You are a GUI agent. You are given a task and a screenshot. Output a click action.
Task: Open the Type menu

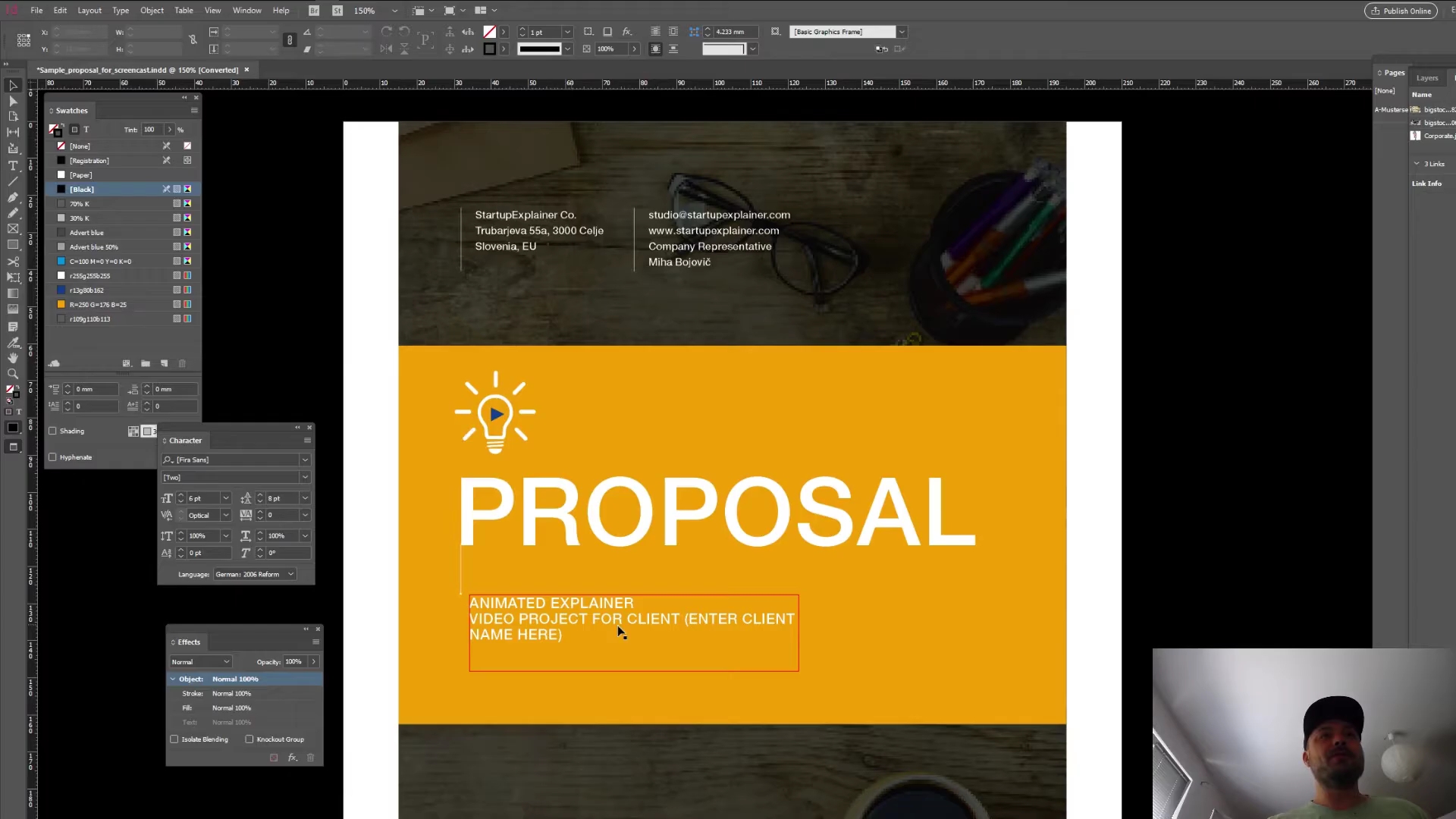tap(121, 11)
